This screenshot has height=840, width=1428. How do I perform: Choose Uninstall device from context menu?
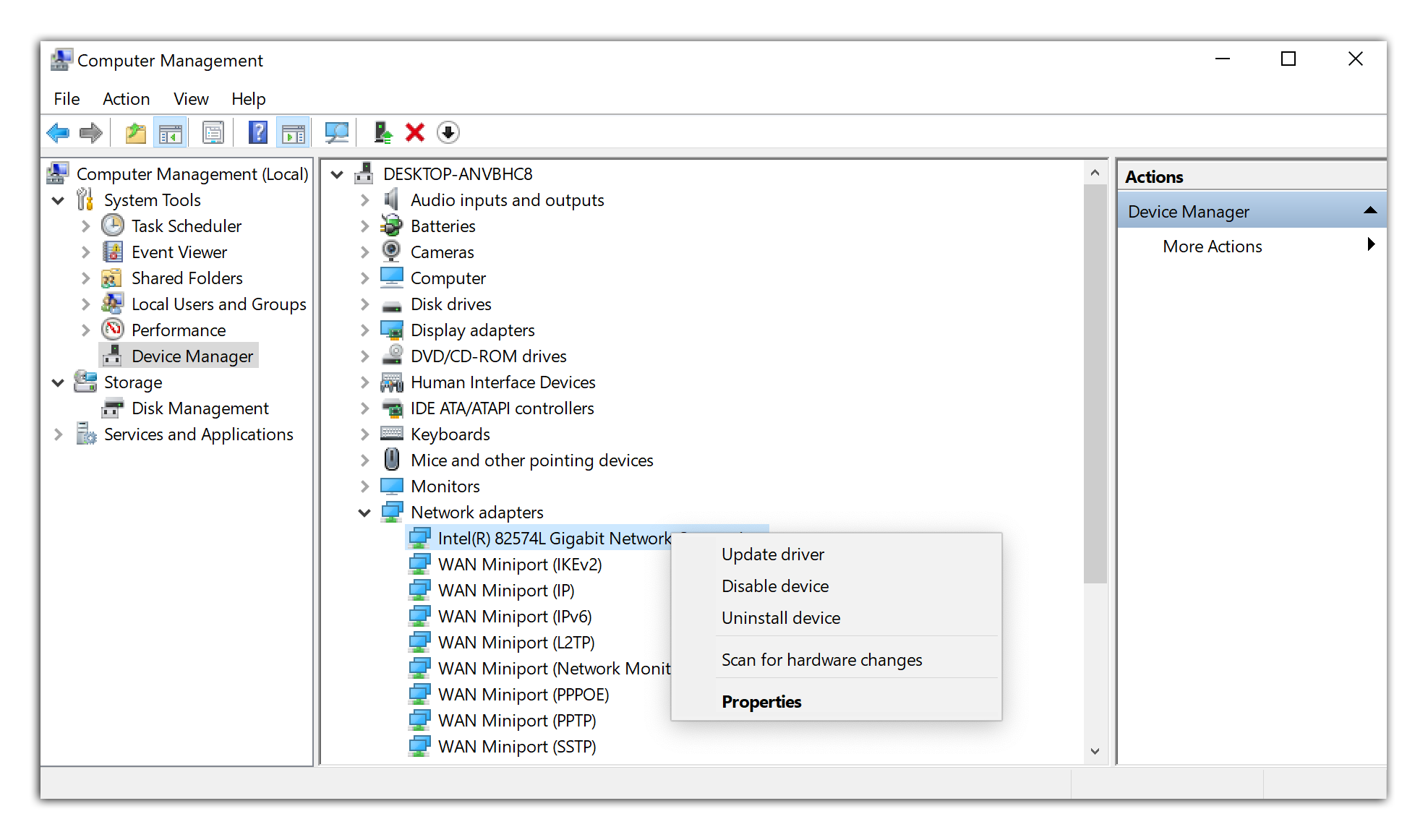pos(837,618)
